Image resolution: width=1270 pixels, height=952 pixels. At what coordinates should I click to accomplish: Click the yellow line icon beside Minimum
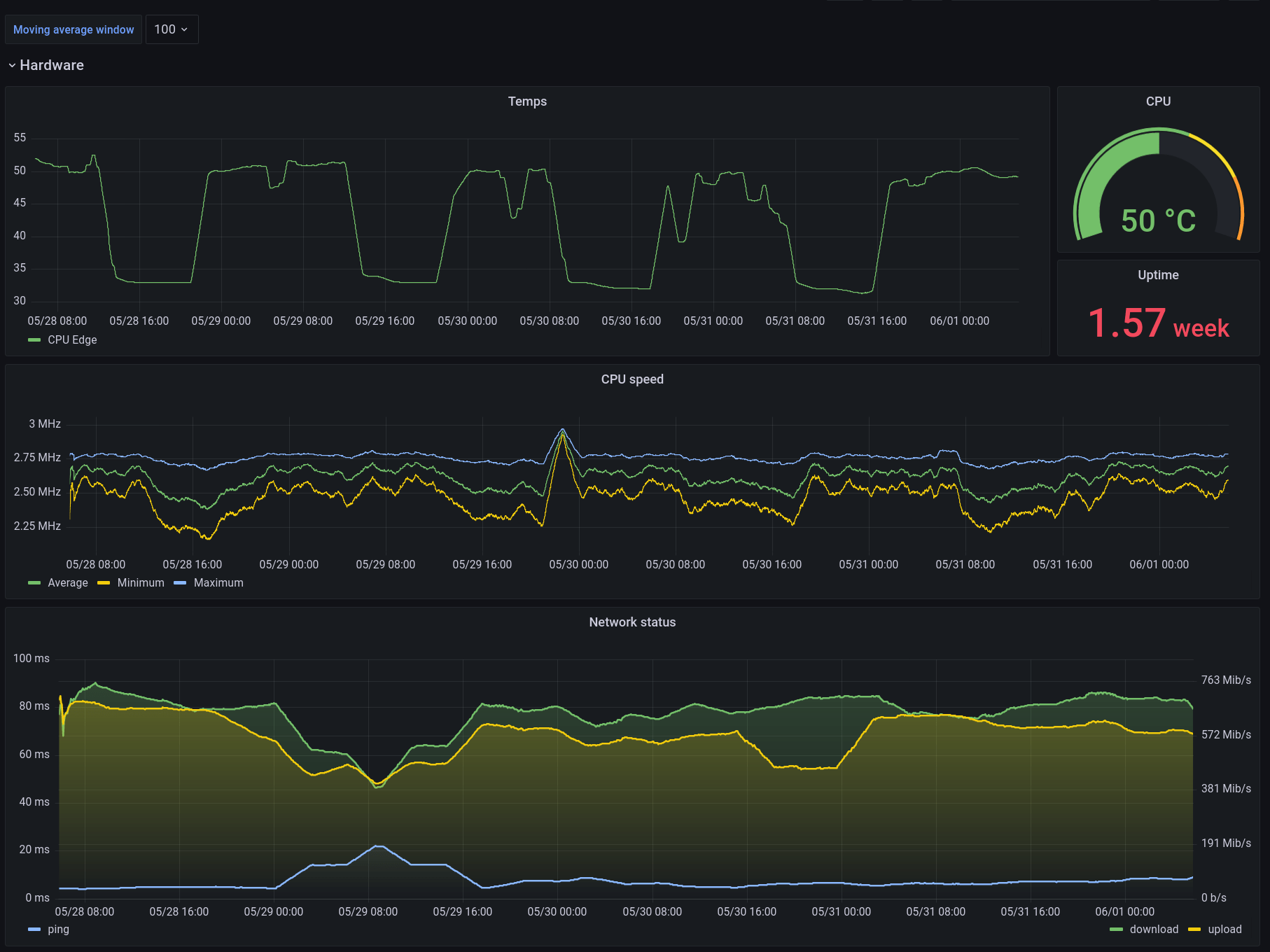104,582
